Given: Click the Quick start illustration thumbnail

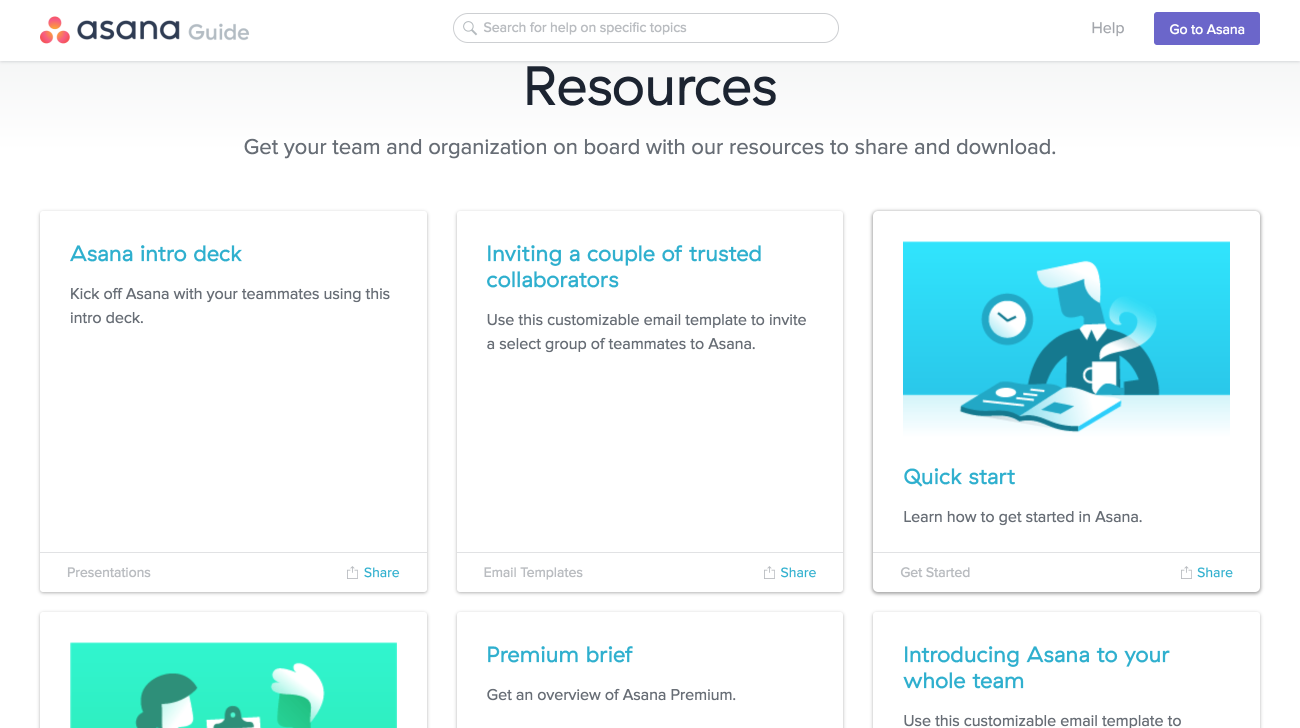Looking at the screenshot, I should point(1066,337).
